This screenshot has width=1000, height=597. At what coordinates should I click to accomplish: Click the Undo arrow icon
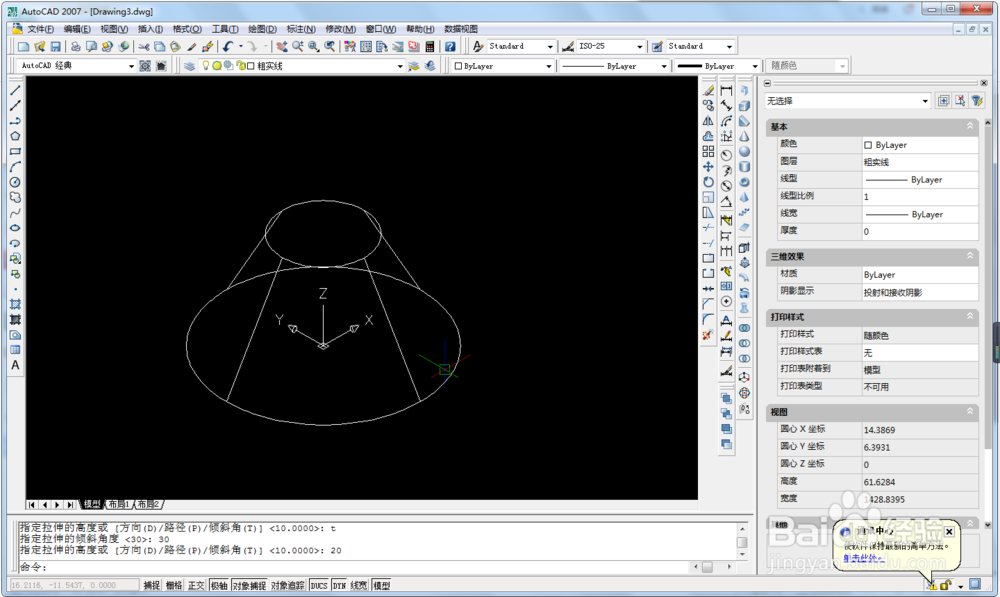[228, 47]
